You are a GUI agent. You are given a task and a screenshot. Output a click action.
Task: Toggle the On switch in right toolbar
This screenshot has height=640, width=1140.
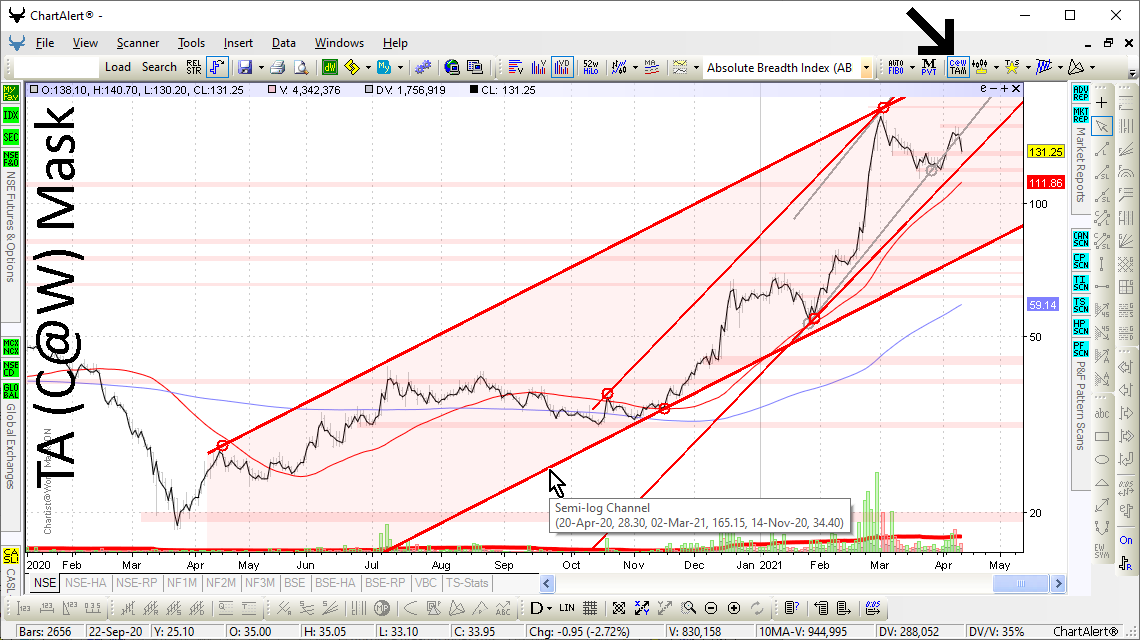(1125, 540)
